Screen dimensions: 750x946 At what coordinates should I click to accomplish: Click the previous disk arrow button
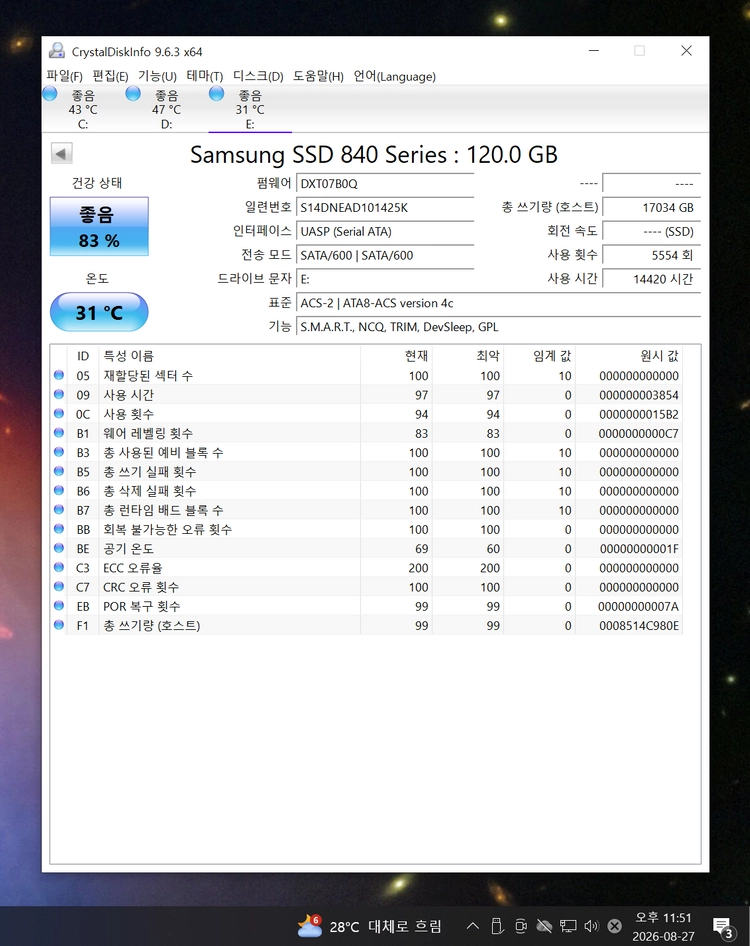(62, 153)
